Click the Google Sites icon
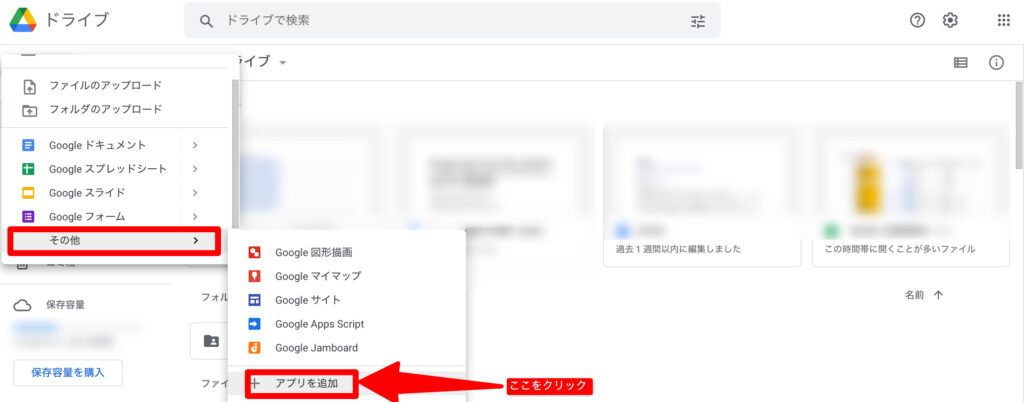Screen dimensions: 1024x402 click(255, 300)
